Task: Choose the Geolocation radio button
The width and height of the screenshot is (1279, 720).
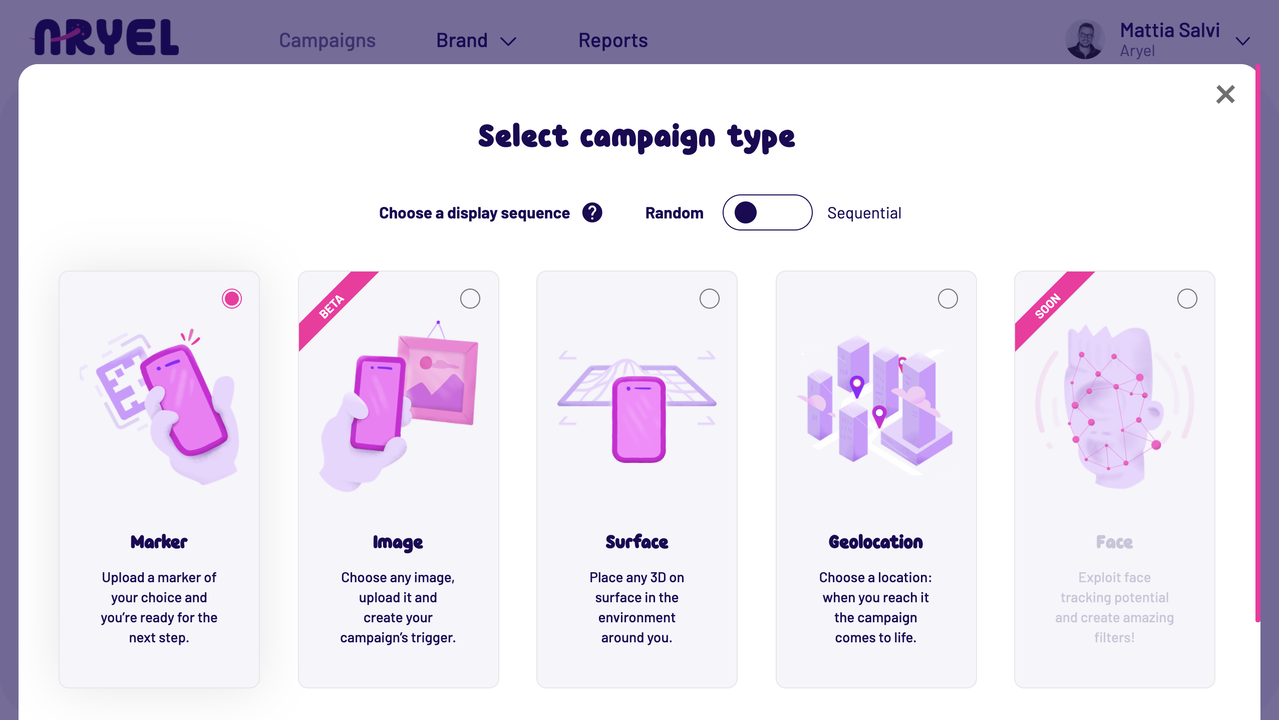Action: tap(948, 298)
